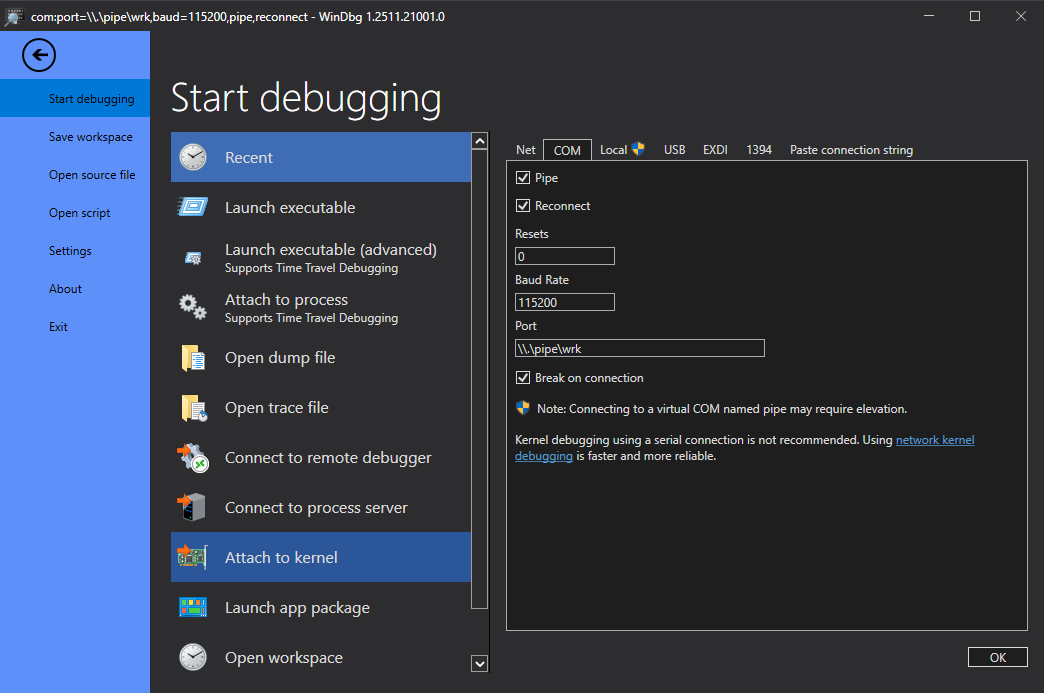
Task: Click the Launch app package icon
Action: [193, 607]
